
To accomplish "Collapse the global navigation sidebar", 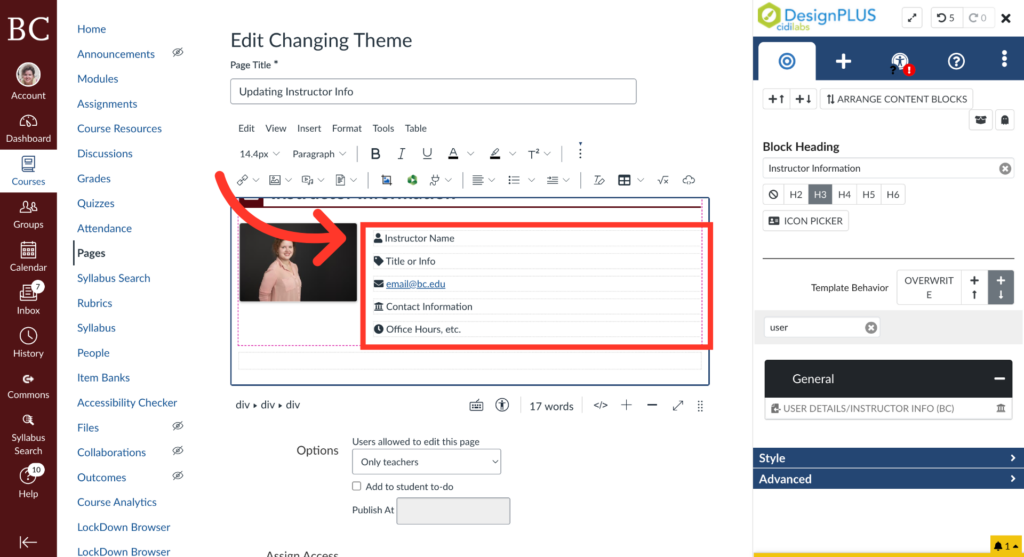I will point(28,542).
